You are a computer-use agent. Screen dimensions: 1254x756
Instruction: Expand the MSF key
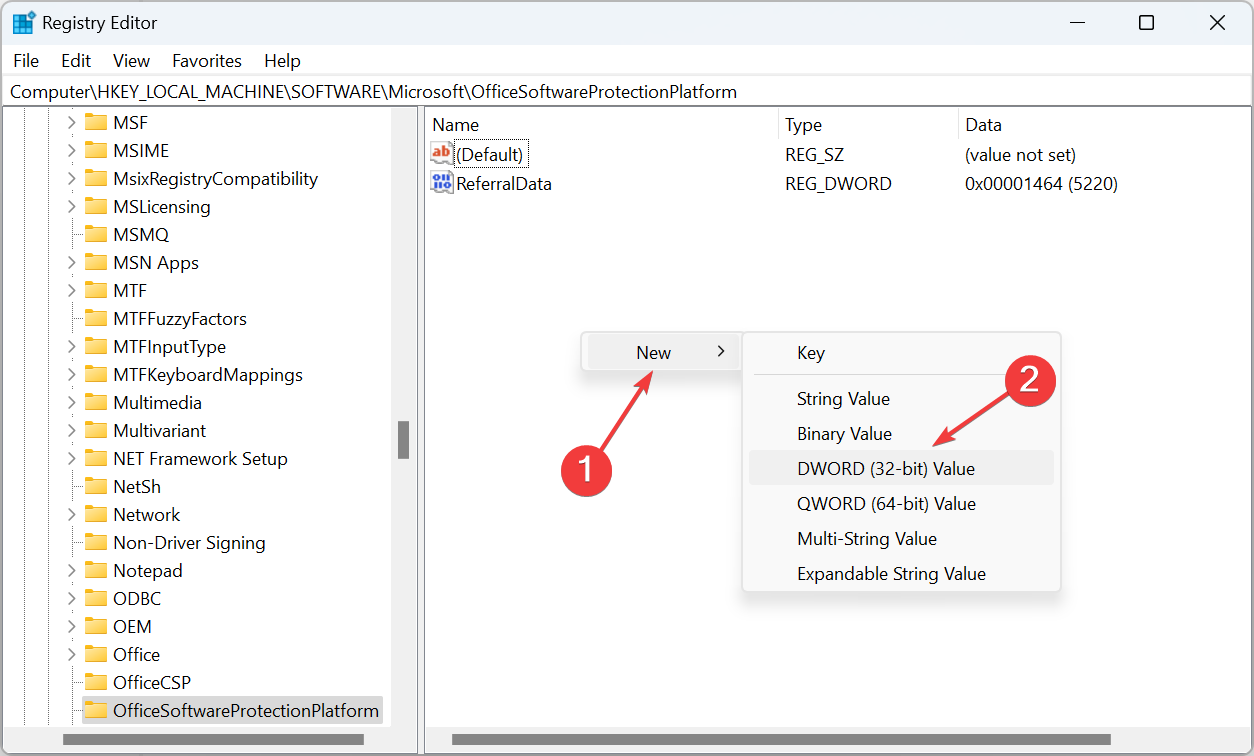71,123
